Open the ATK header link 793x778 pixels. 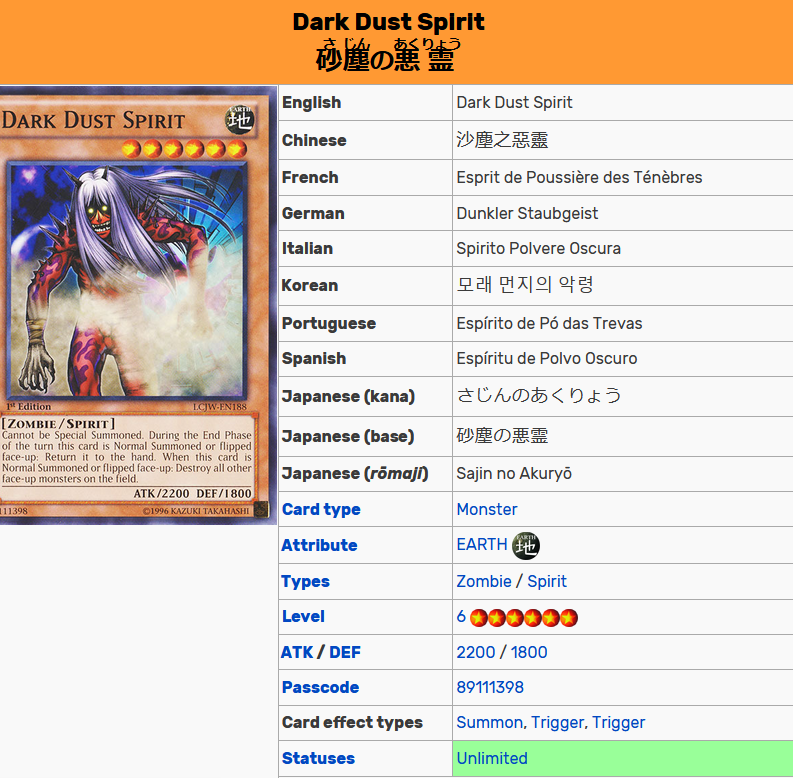click(x=297, y=653)
